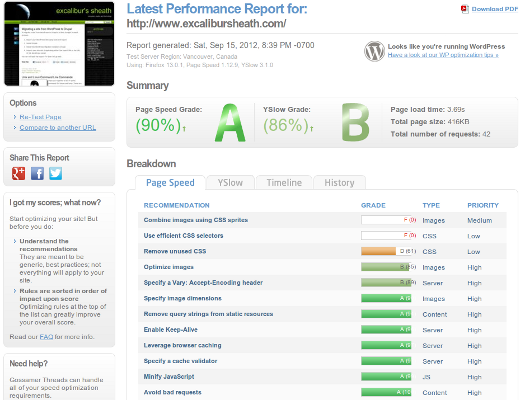Open the WP optimization tips link
This screenshot has height=400, width=525.
click(x=443, y=55)
